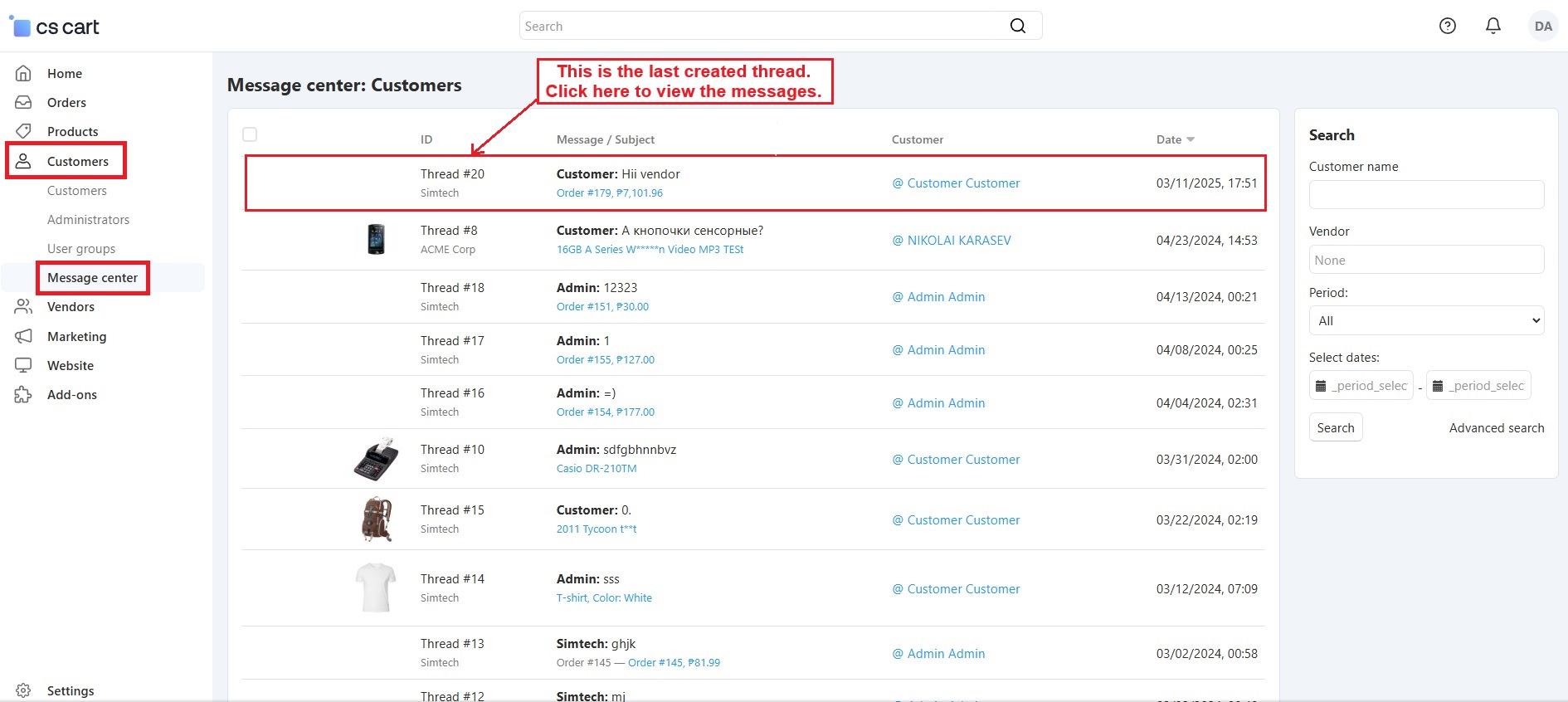
Task: Sort threads using the Date column arrow
Action: point(1191,139)
